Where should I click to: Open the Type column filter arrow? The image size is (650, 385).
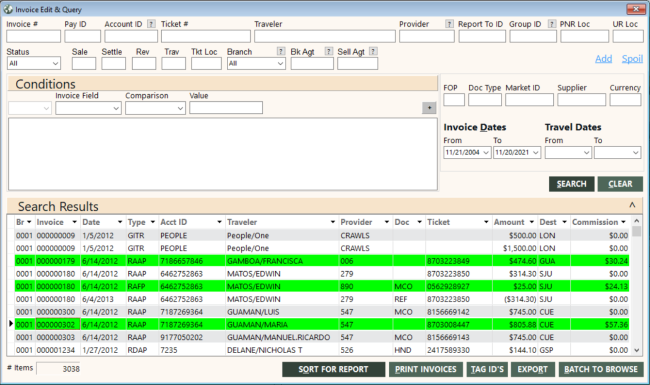point(153,222)
